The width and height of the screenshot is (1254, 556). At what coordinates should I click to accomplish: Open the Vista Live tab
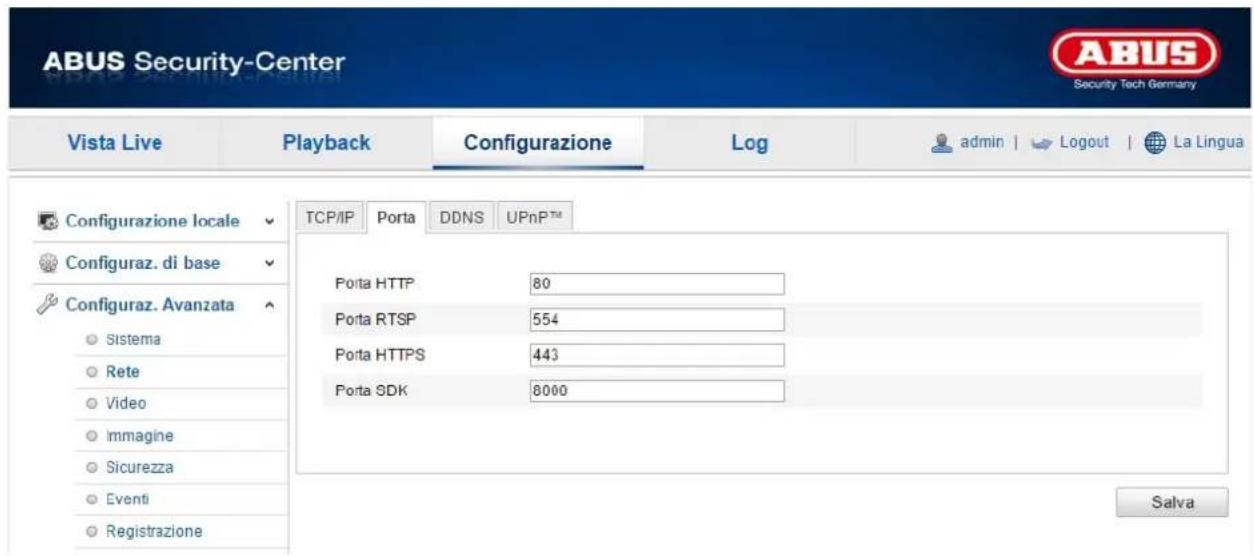[x=114, y=143]
